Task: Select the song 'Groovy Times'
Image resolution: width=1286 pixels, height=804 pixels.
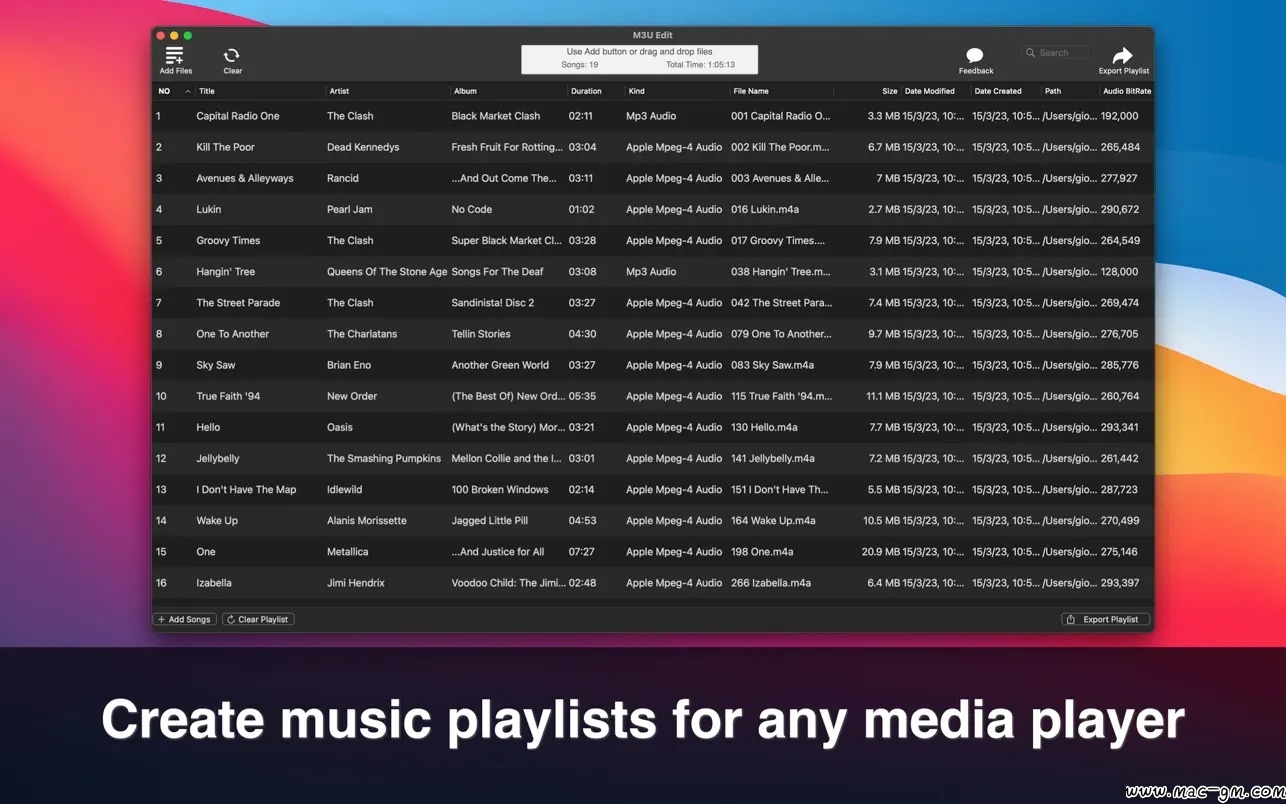Action: pos(228,240)
